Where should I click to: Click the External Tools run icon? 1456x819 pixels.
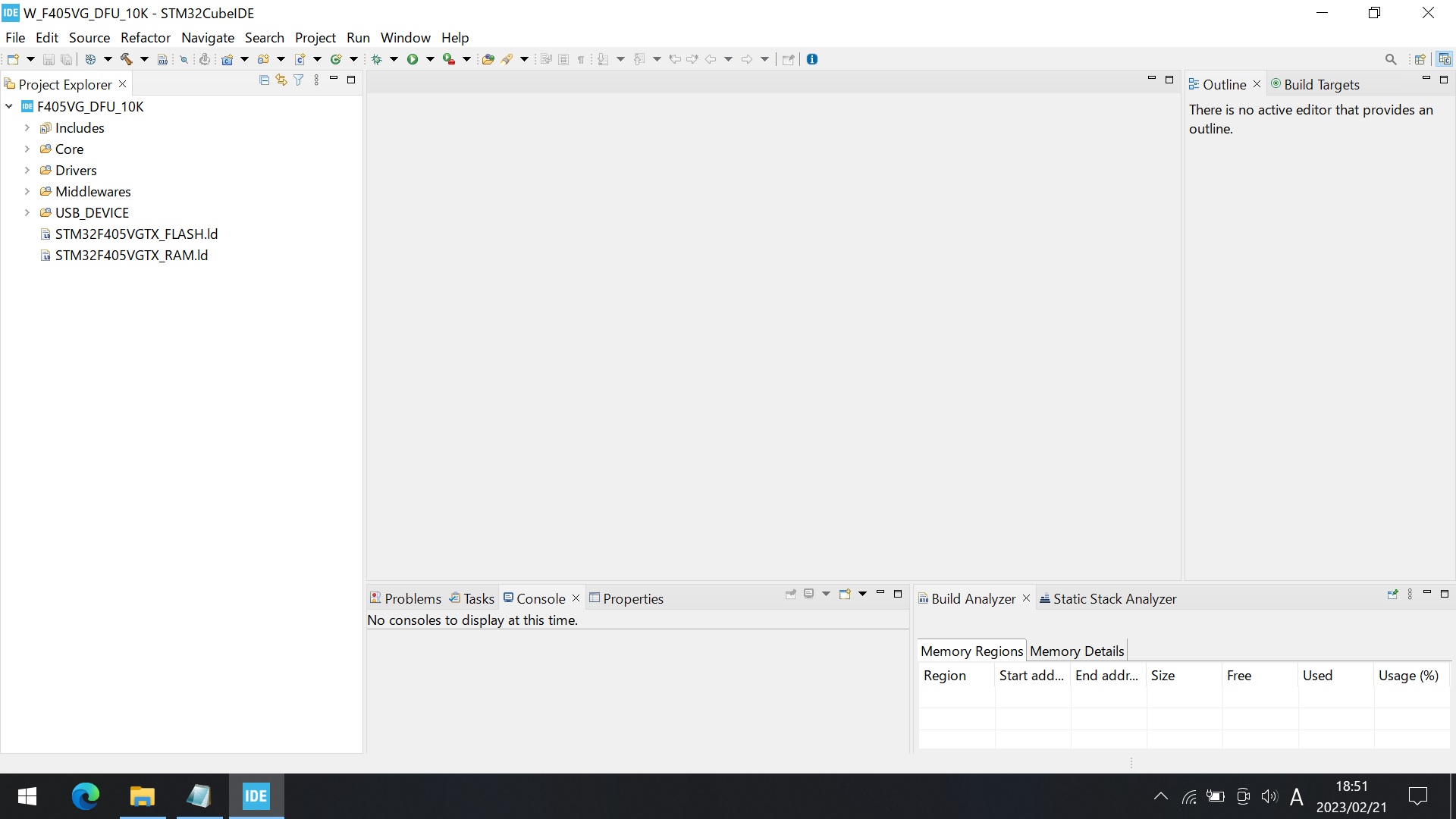click(449, 59)
